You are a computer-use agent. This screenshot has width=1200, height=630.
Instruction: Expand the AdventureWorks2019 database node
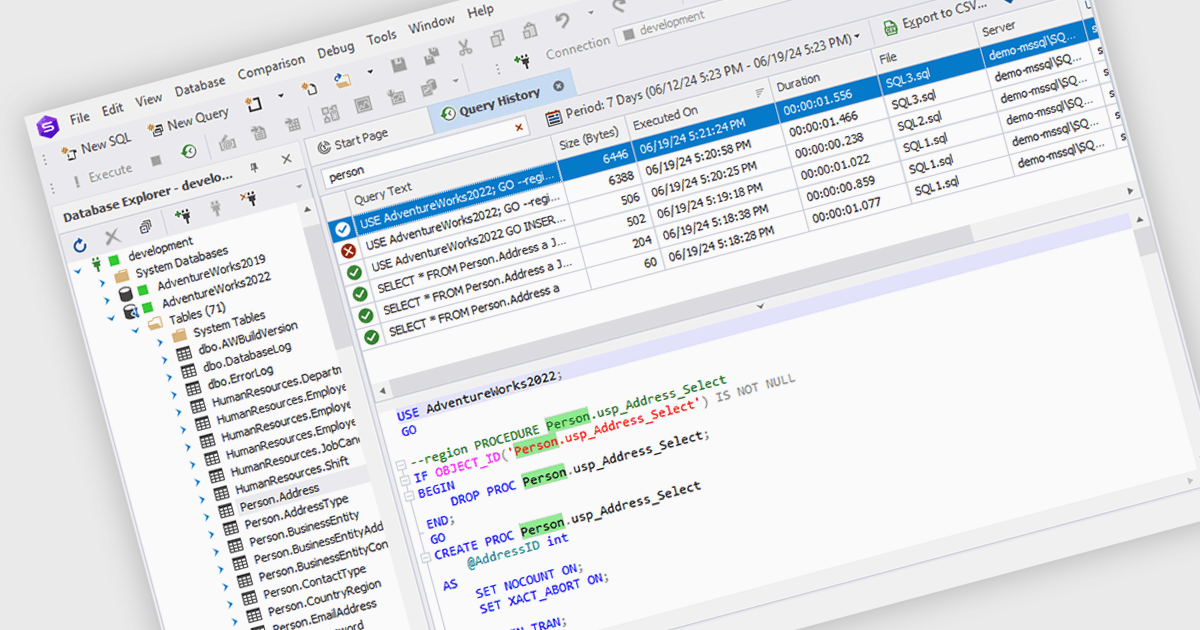105,300
